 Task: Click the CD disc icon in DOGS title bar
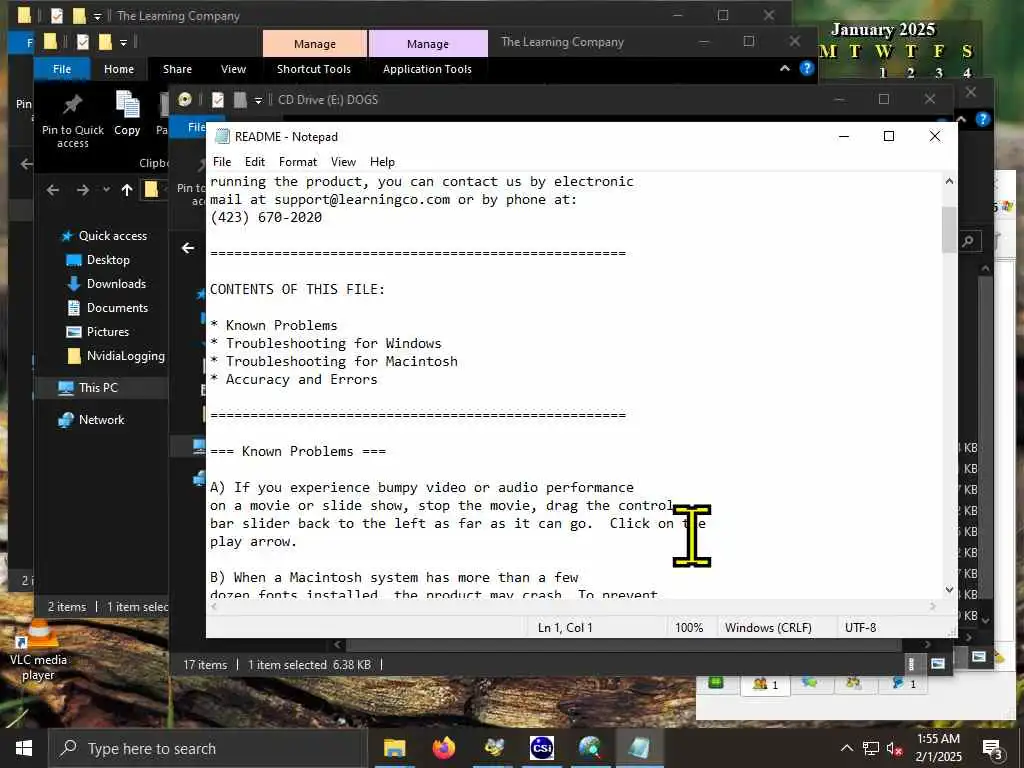click(185, 99)
